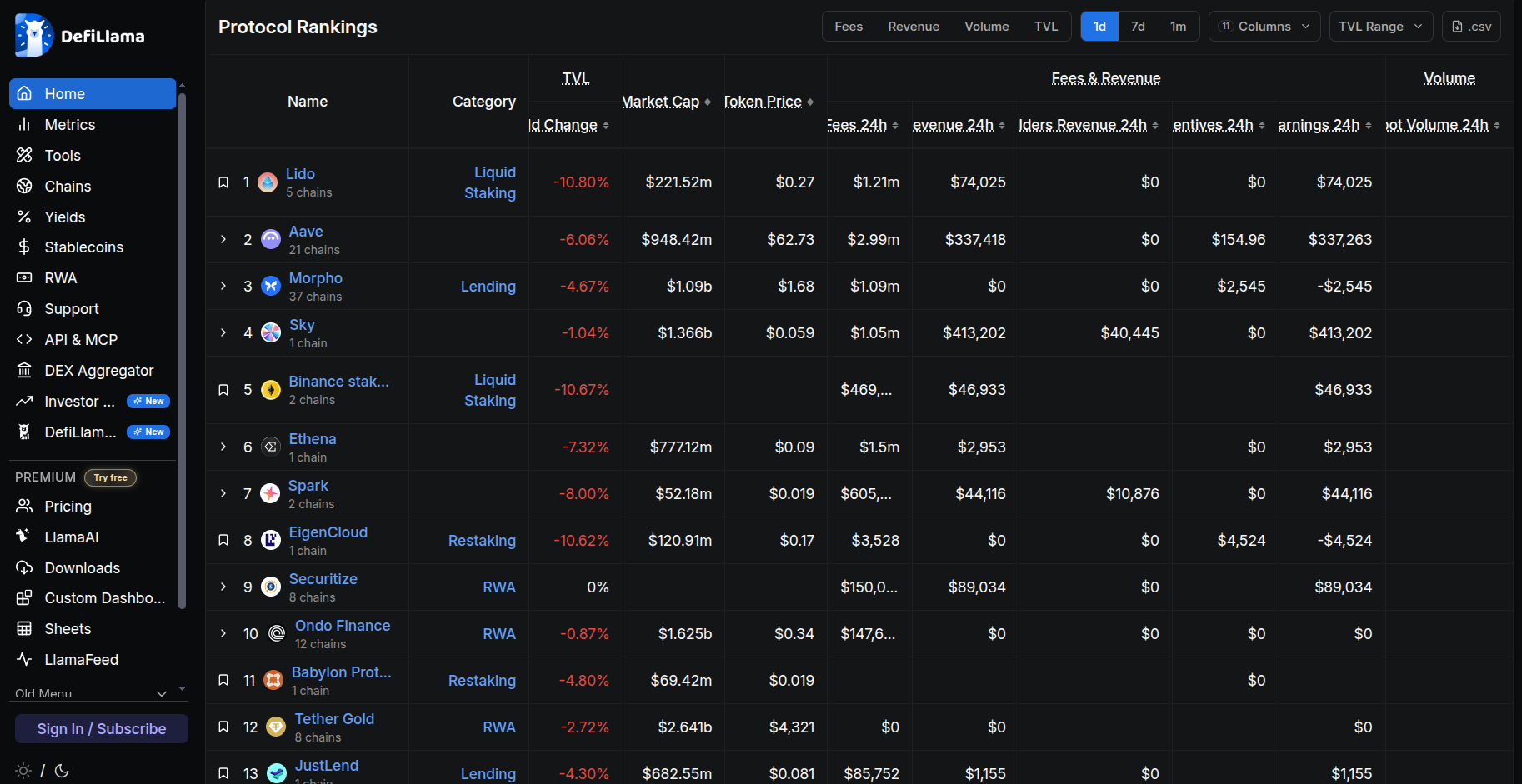Bookmark the JustLend protocol row
The image size is (1522, 784).
pos(223,774)
